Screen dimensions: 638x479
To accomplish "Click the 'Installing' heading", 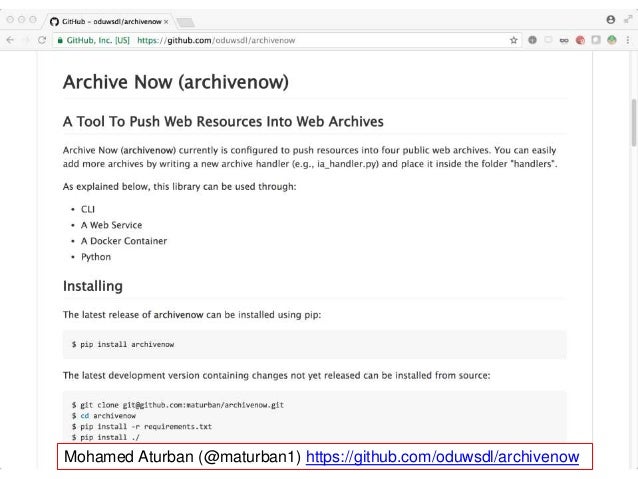I will tap(93, 286).
